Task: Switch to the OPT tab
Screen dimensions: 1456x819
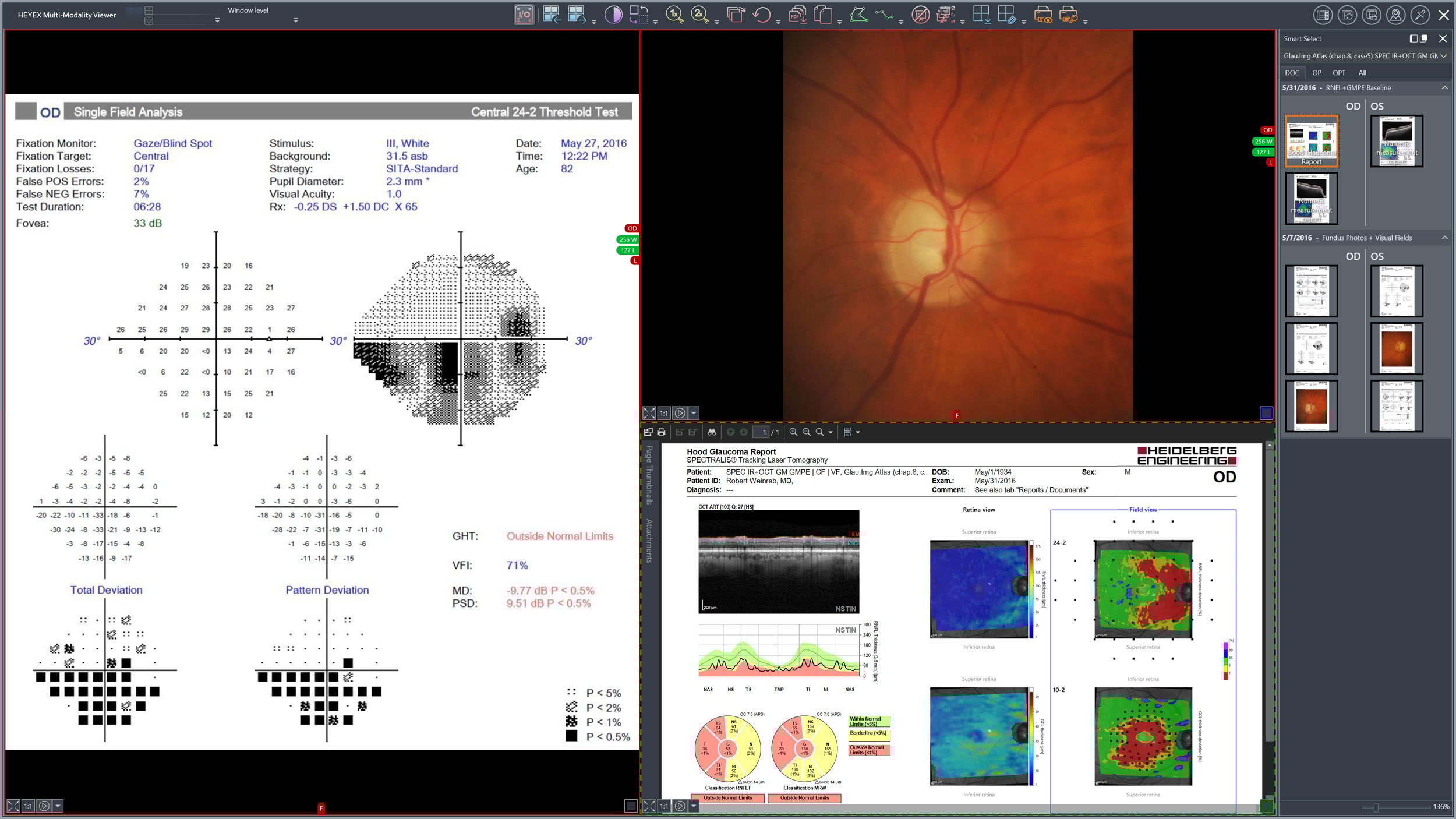Action: tap(1338, 73)
